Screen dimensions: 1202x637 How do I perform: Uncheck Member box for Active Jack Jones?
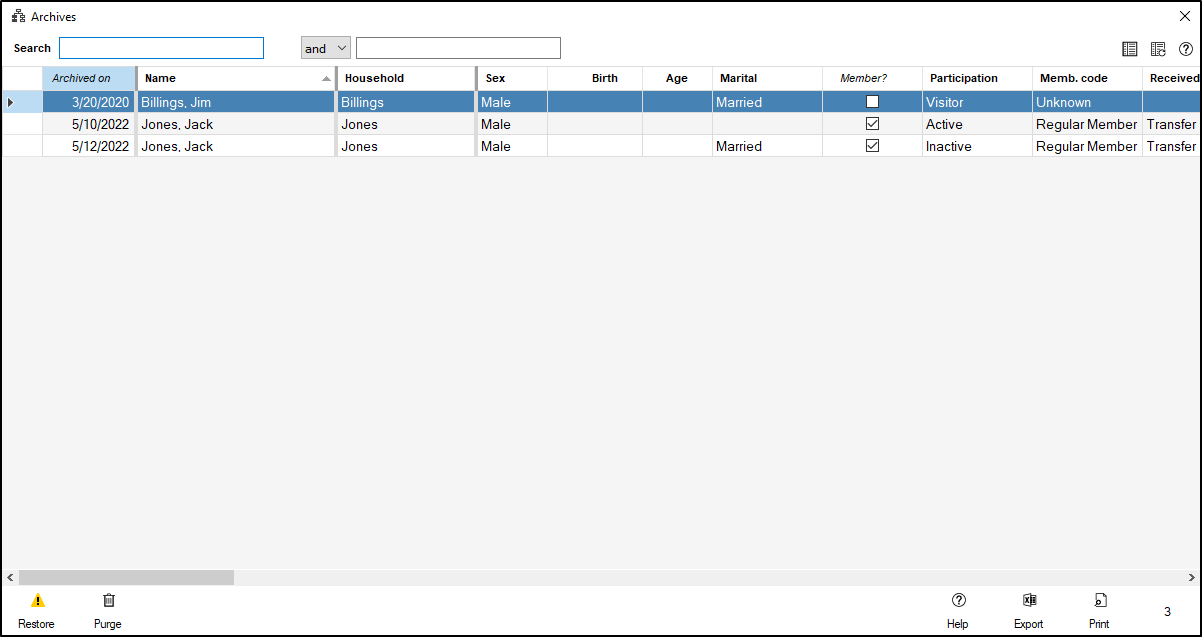pos(872,124)
